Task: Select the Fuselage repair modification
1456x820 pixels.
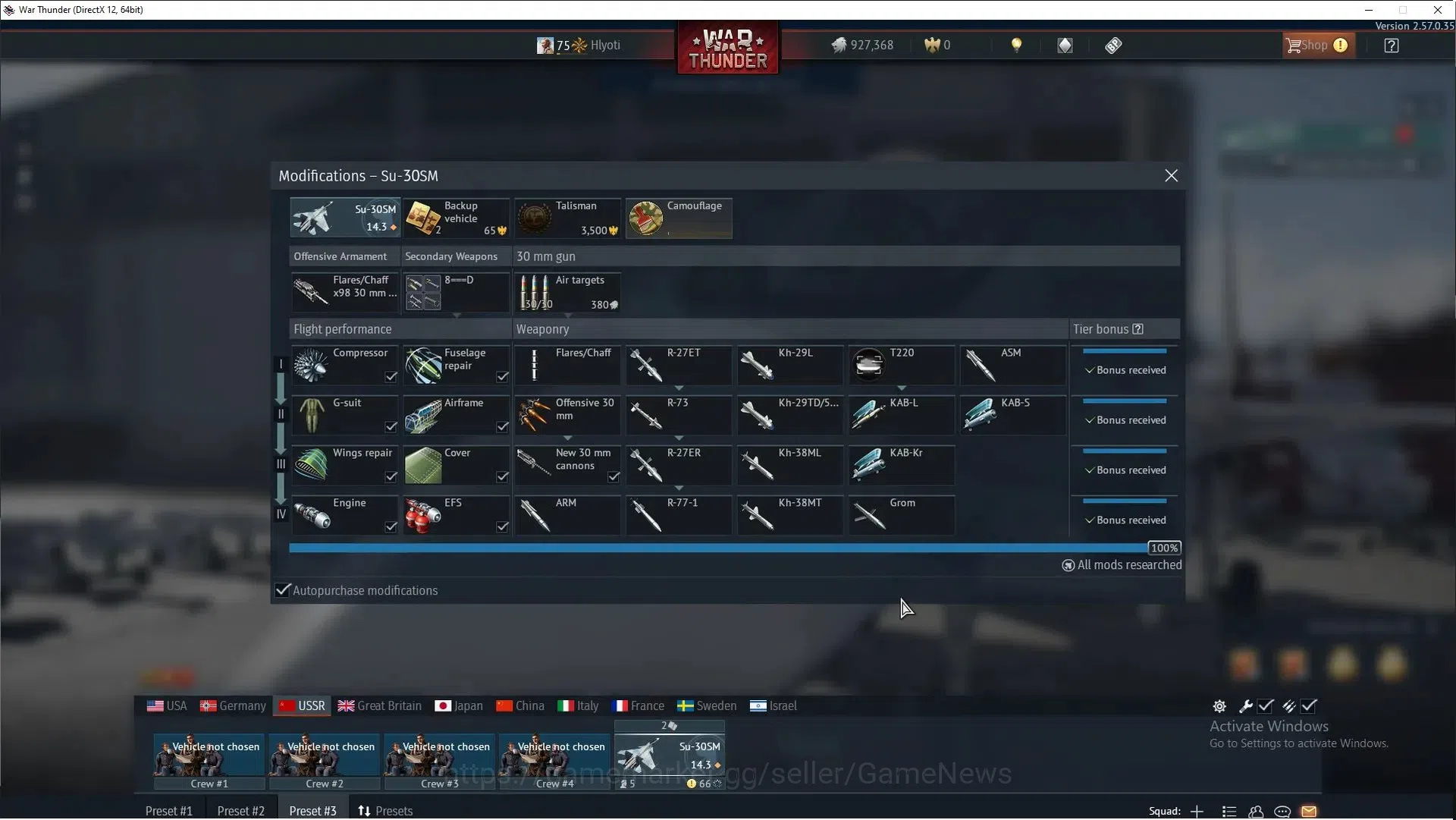Action: point(456,365)
